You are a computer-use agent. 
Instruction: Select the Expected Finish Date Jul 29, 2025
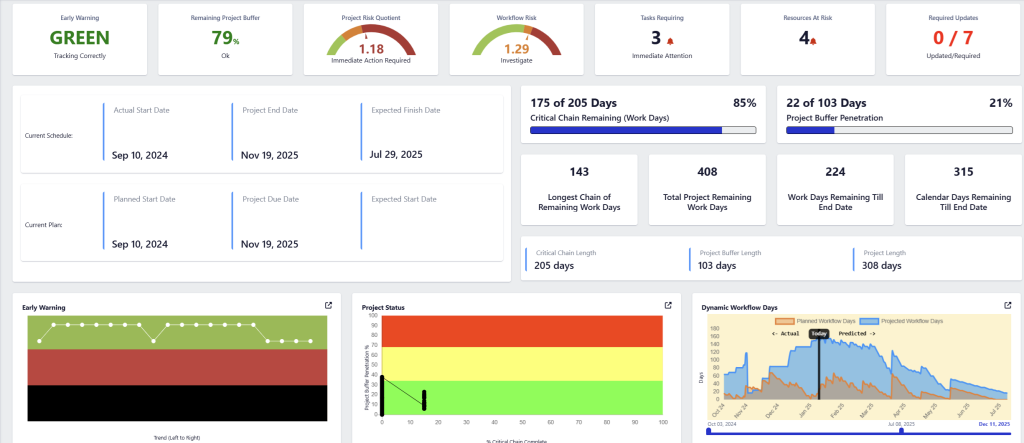[x=396, y=154]
